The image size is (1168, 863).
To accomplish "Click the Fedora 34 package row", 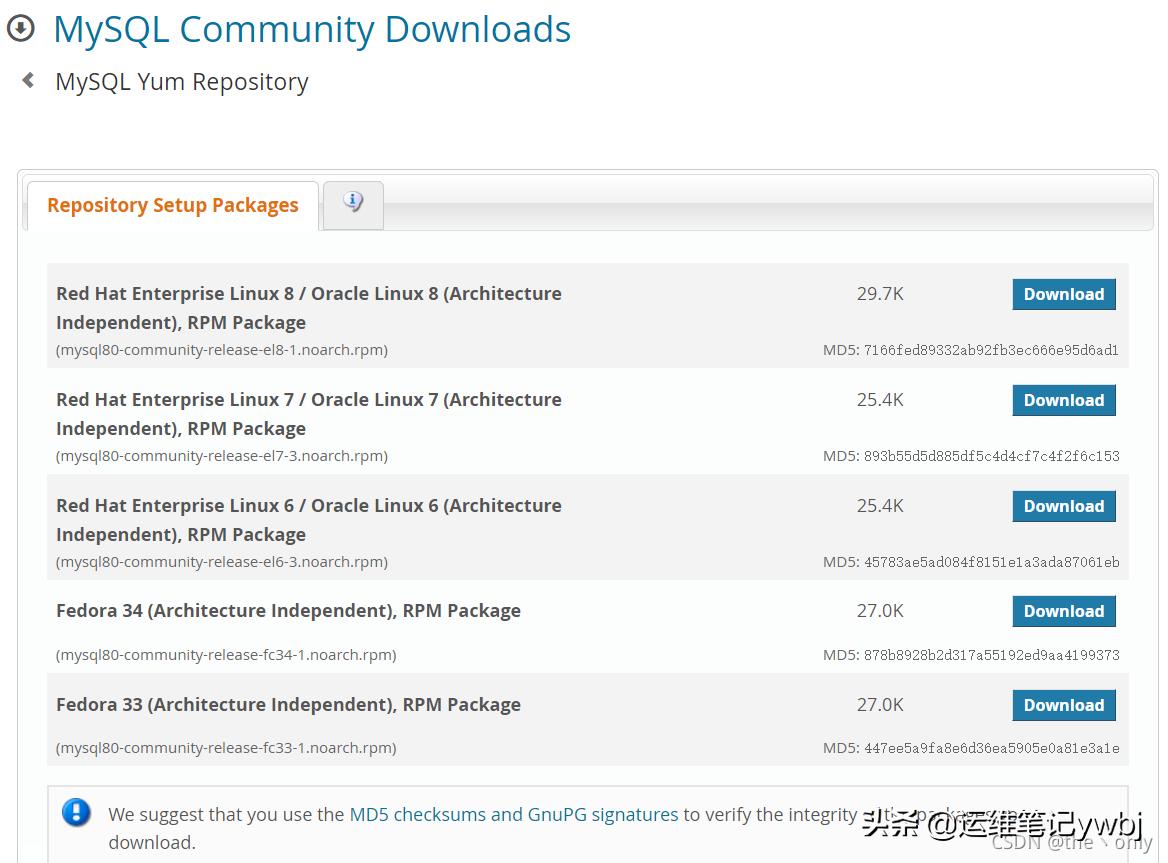I will pos(288,610).
